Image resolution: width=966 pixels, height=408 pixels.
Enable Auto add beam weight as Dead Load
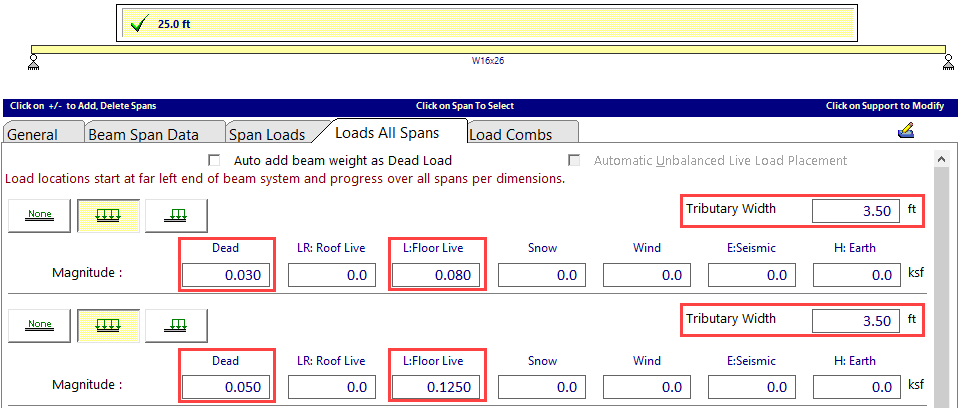214,161
